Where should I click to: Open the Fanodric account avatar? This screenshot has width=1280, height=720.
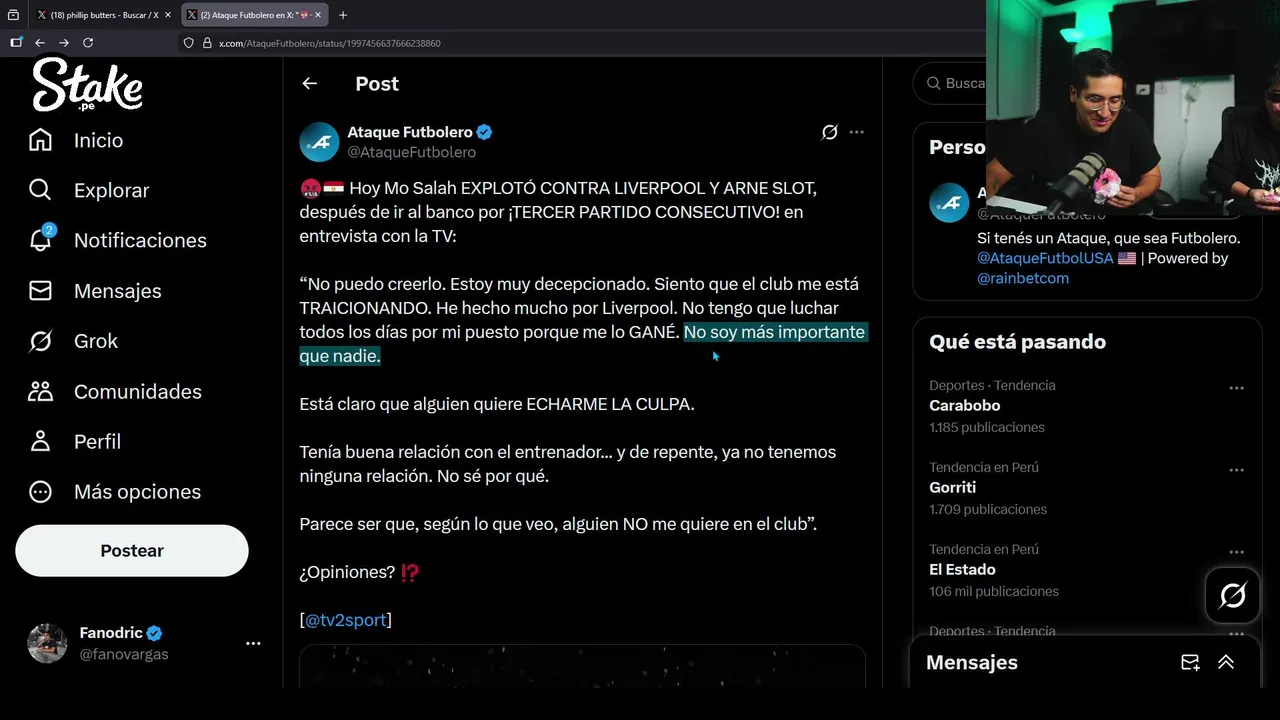pos(47,644)
